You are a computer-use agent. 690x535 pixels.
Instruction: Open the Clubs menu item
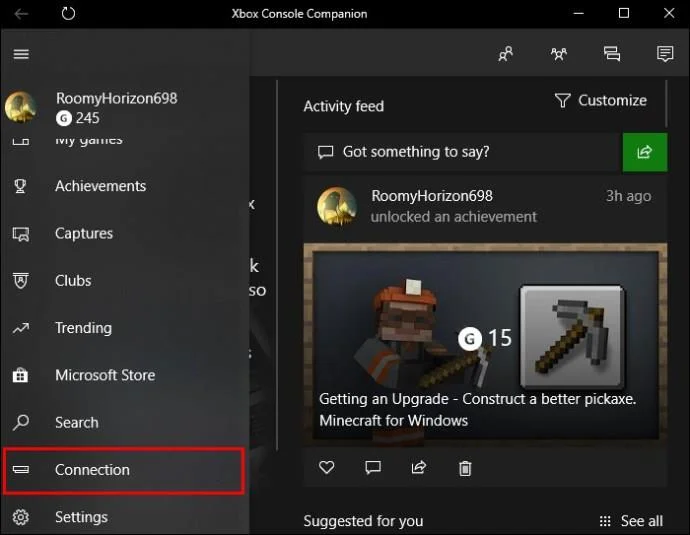[x=125, y=281]
